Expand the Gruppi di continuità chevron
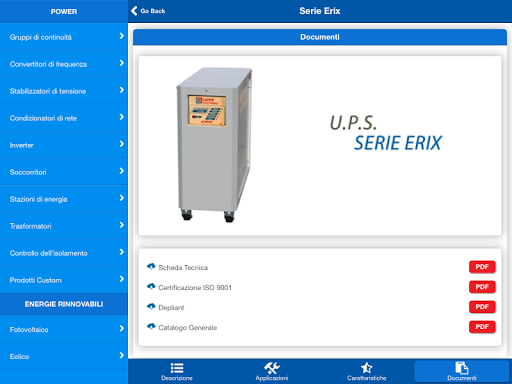The height and width of the screenshot is (384, 512). (x=122, y=36)
